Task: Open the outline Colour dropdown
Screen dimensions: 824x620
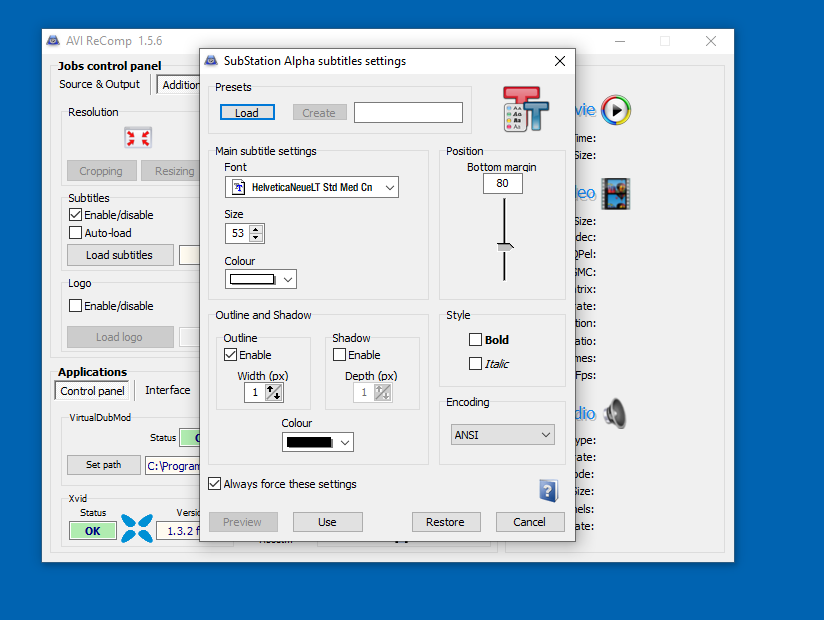Action: click(x=344, y=442)
